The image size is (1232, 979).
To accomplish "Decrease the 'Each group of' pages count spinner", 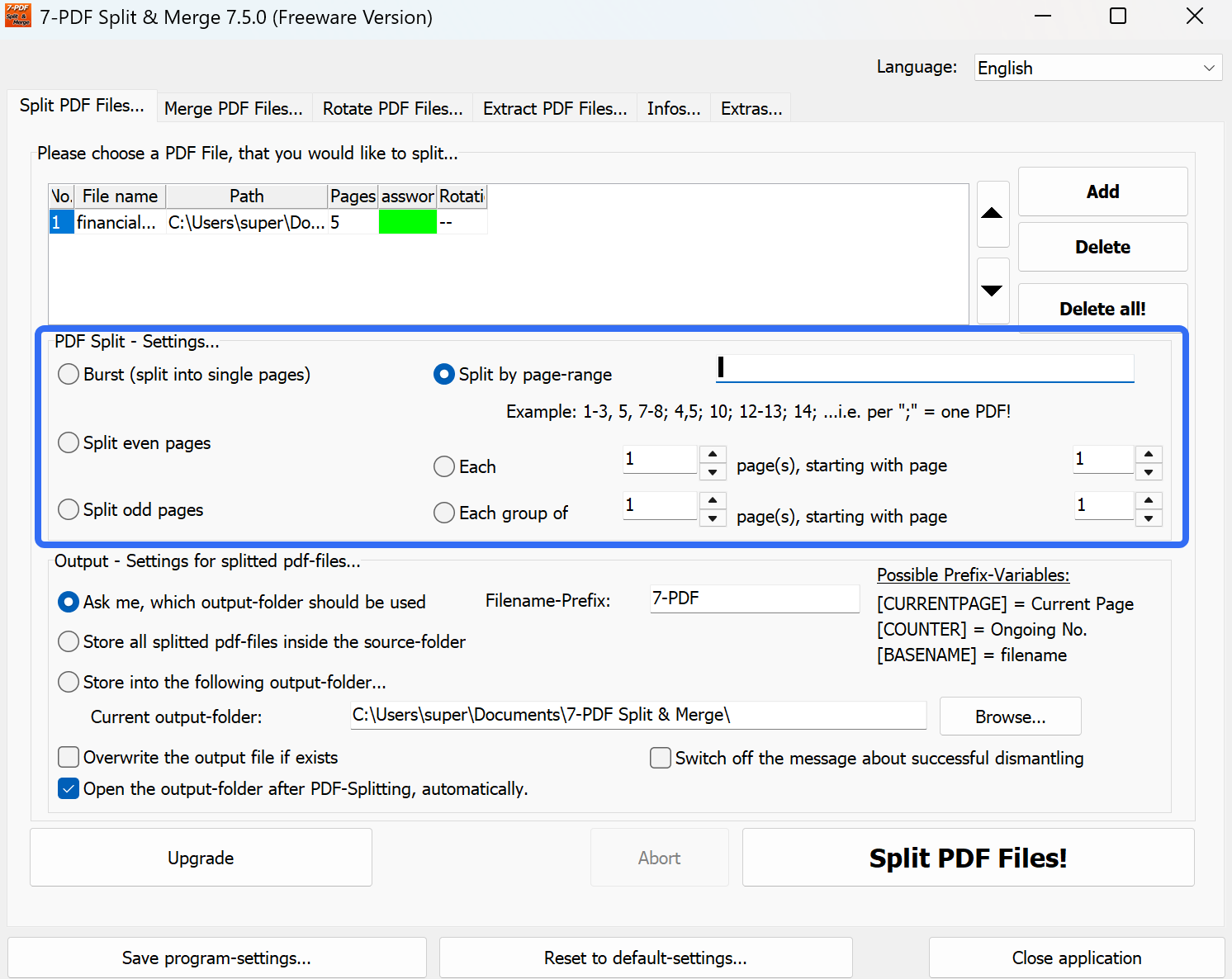I will click(713, 518).
